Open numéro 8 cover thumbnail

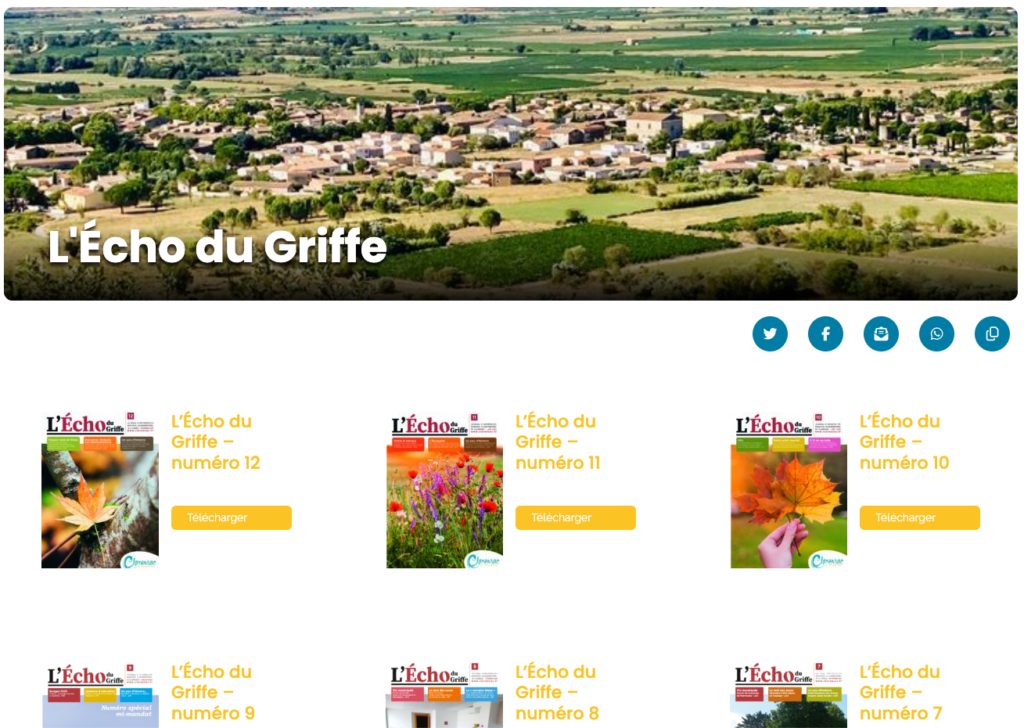tap(445, 695)
